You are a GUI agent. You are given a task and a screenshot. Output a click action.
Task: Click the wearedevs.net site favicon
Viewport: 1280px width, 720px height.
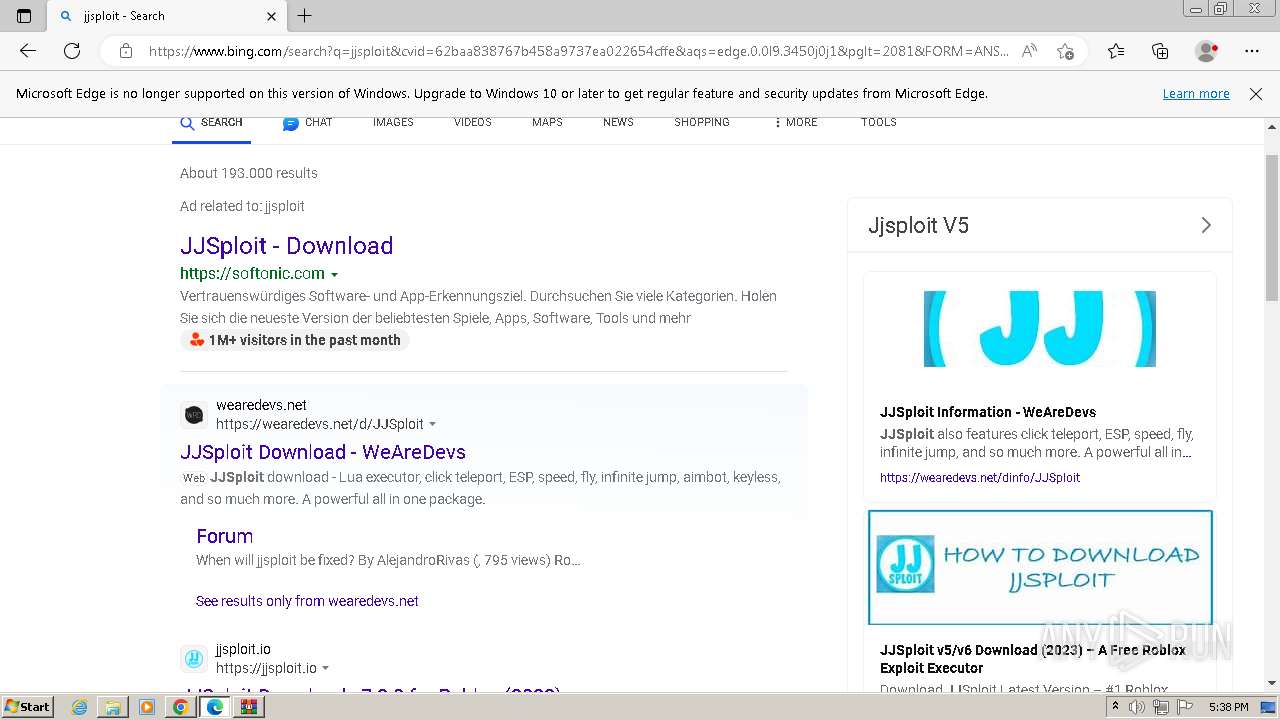click(194, 415)
